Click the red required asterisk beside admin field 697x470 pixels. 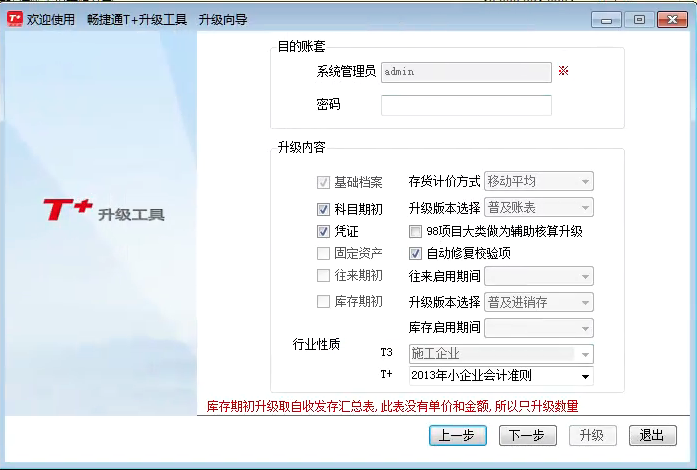click(563, 71)
